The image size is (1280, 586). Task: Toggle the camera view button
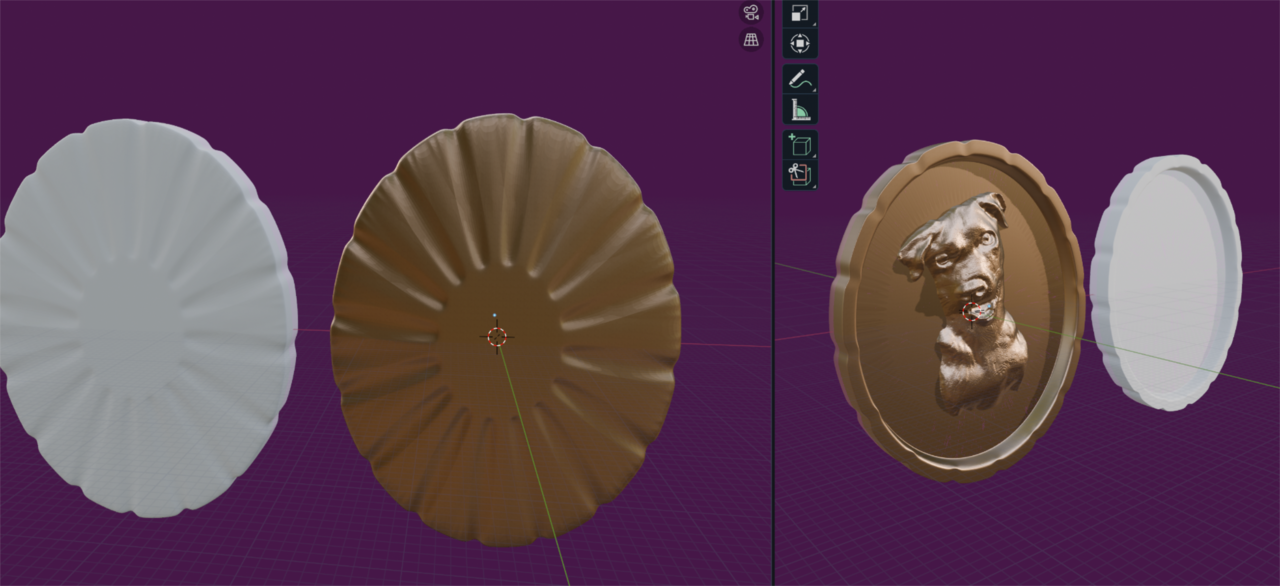(750, 12)
